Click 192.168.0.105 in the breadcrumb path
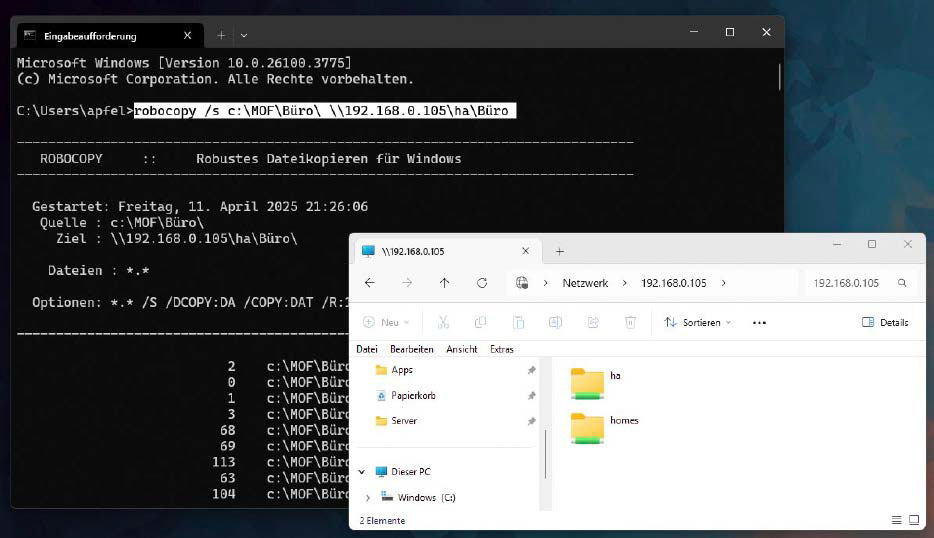 [x=674, y=283]
